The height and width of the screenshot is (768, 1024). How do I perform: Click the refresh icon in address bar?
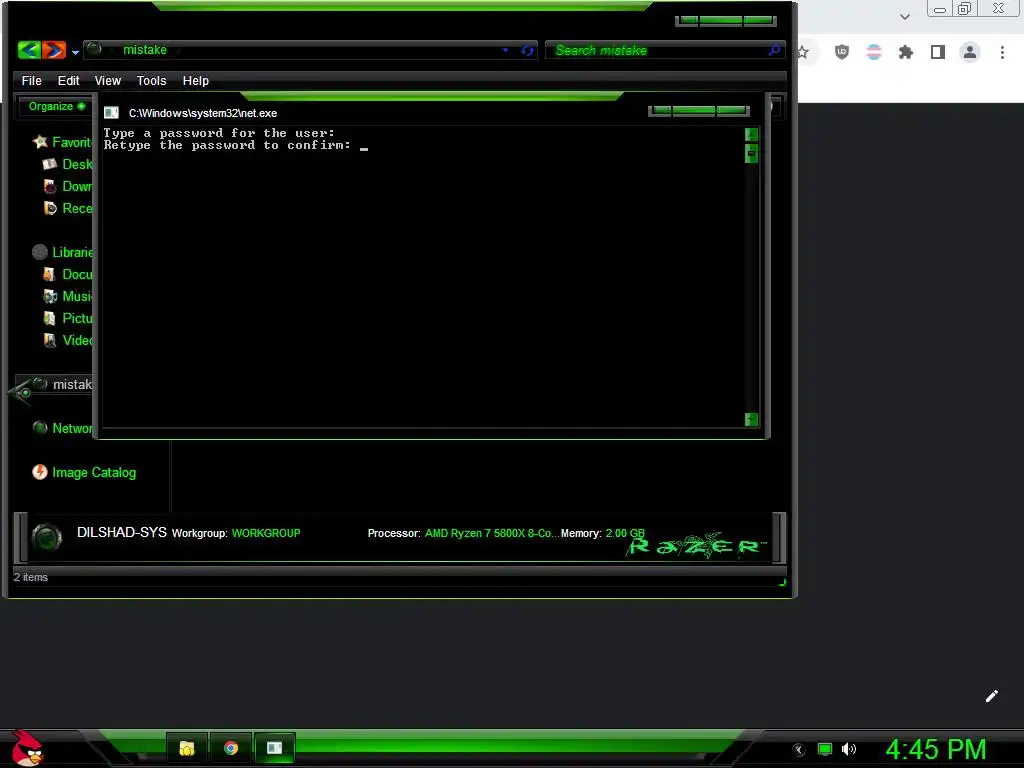point(528,50)
